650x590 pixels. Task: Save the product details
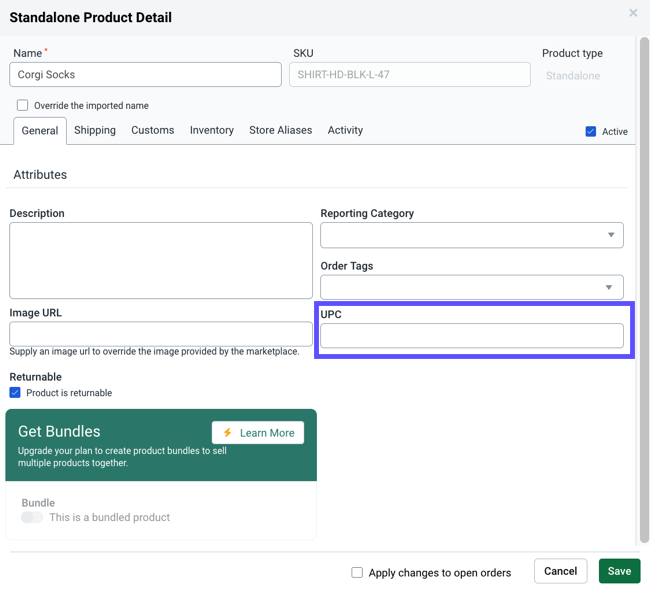(619, 571)
